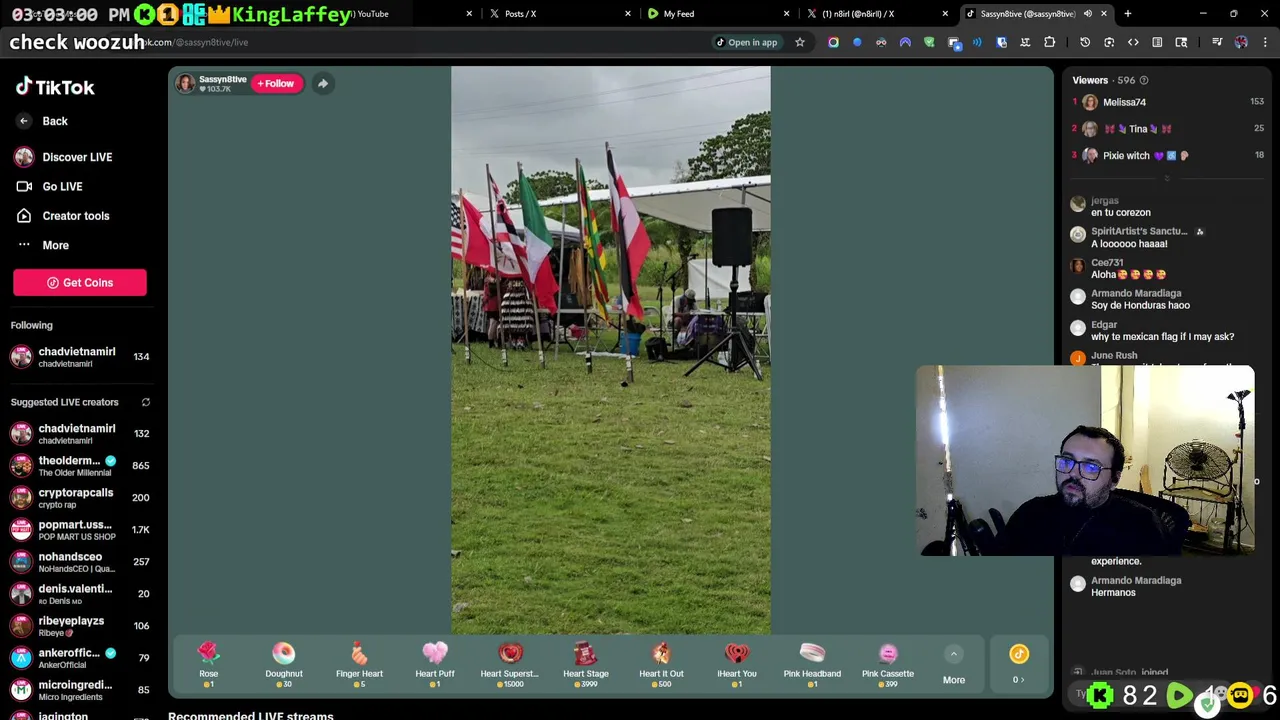
Task: Open the media controls playlist icon
Action: pyautogui.click(x=1217, y=42)
